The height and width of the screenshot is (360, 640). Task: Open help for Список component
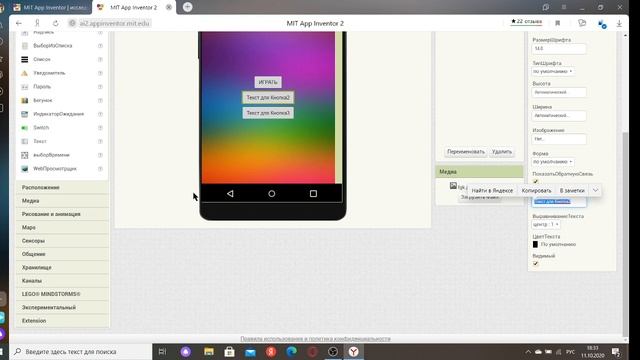click(x=100, y=59)
